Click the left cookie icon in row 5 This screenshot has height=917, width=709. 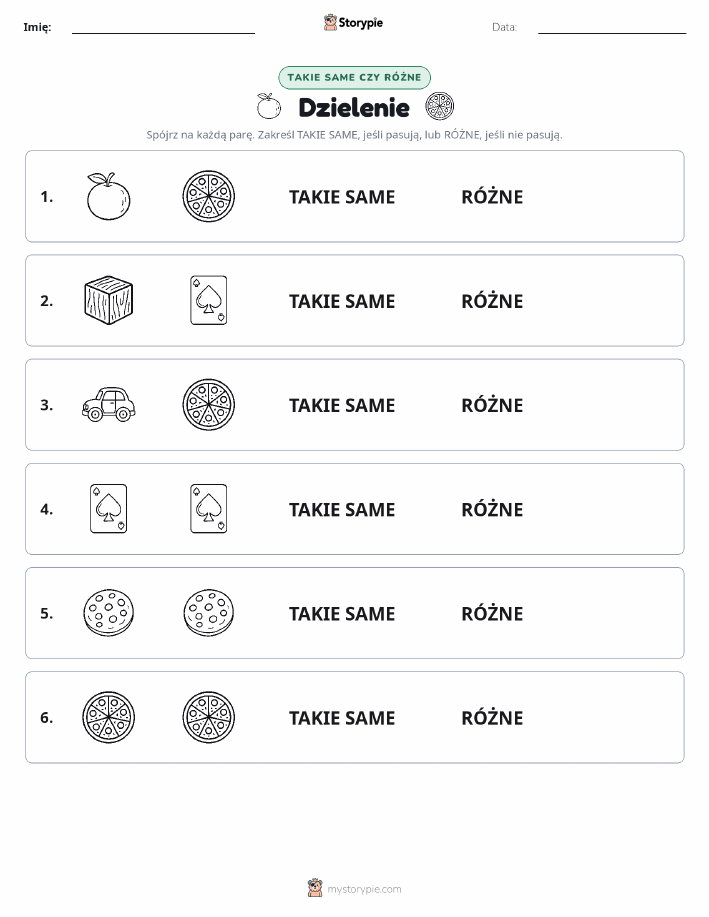tap(109, 613)
